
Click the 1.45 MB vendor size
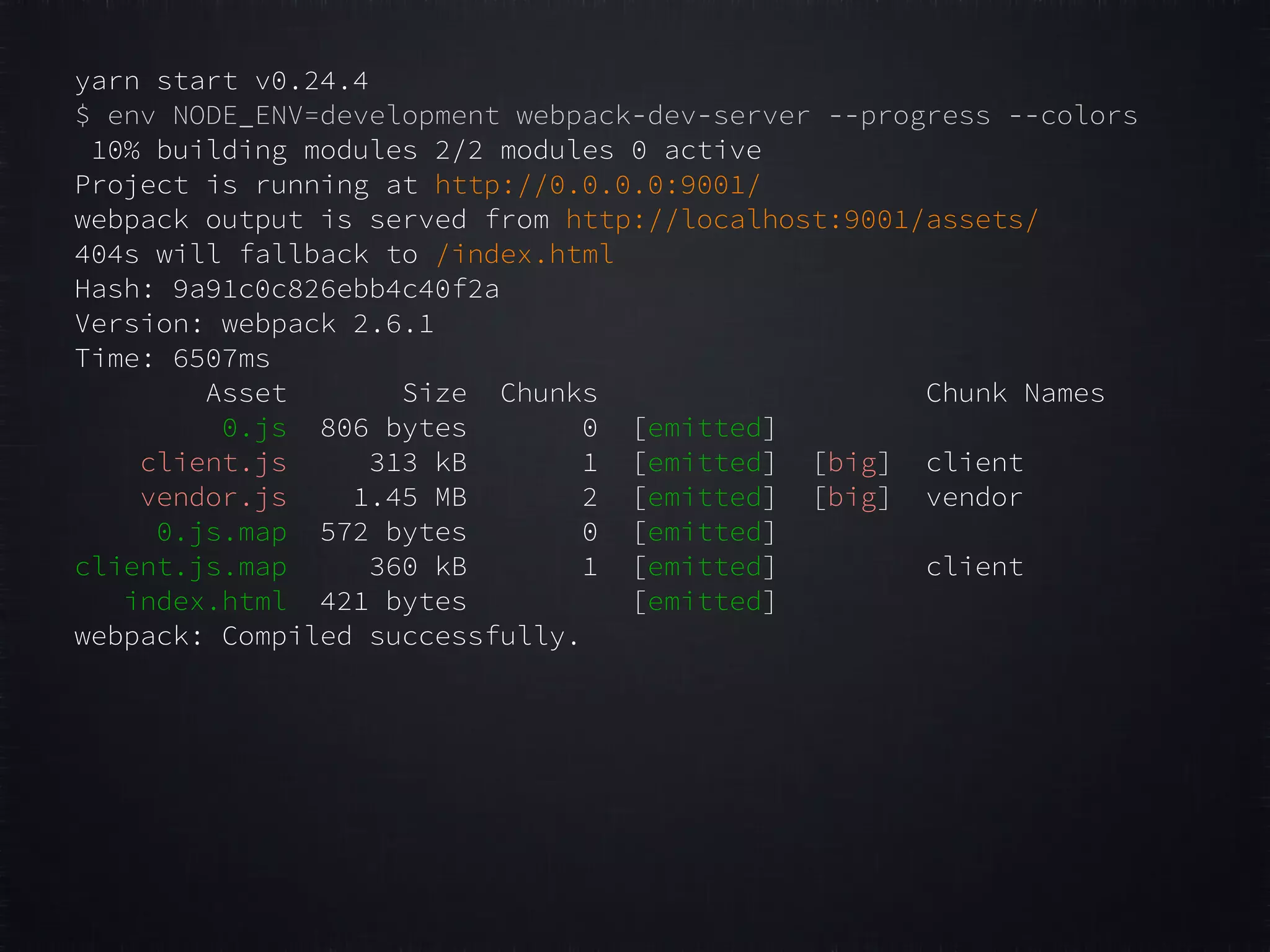[x=410, y=498]
